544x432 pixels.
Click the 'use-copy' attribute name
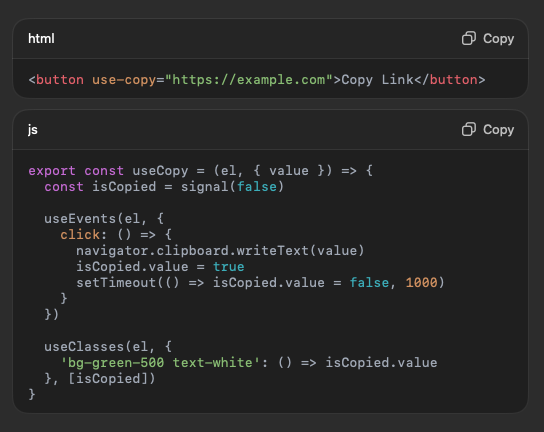[124, 80]
